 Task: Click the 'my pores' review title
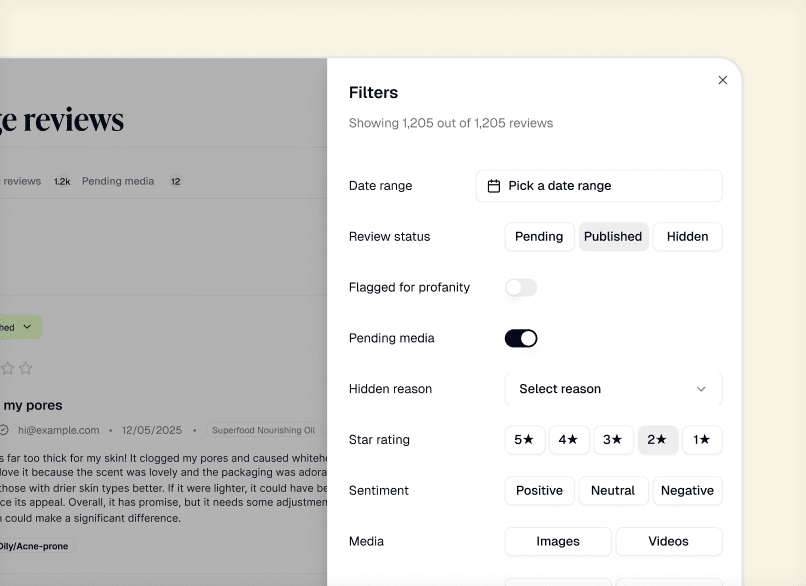click(x=33, y=406)
